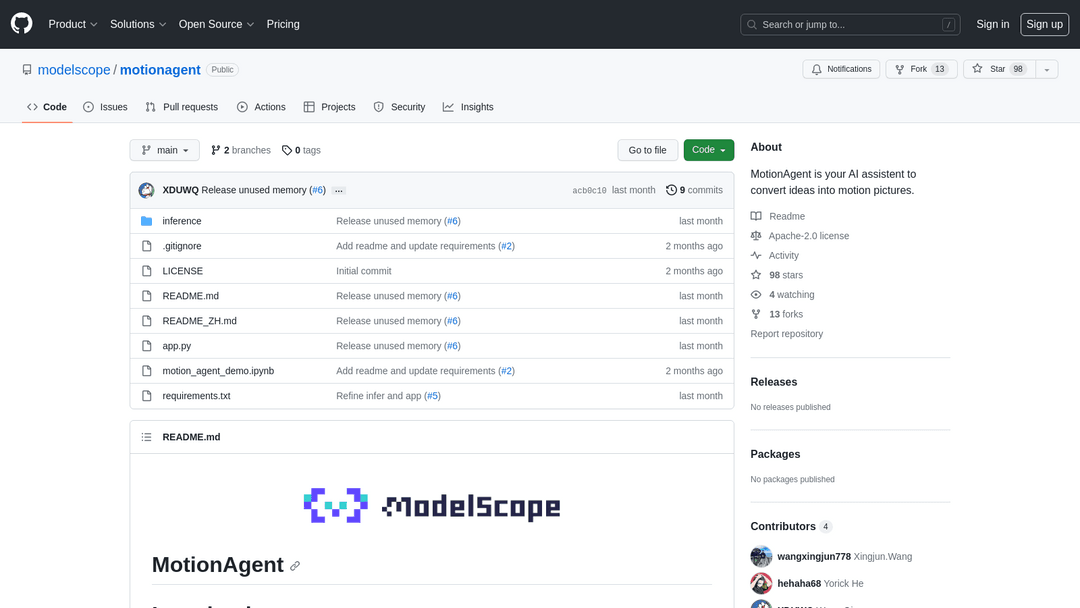Viewport: 1080px width, 608px height.
Task: Open the inference folder icon
Action: click(146, 221)
